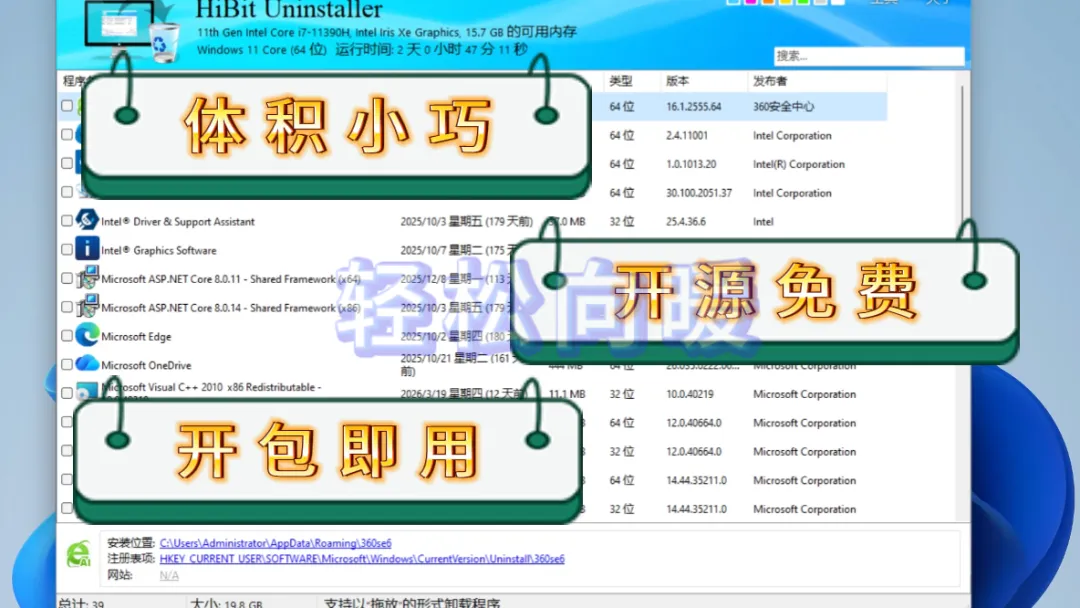This screenshot has height=608, width=1080.
Task: Click version cell 16.1.2555.64
Action: click(x=694, y=107)
